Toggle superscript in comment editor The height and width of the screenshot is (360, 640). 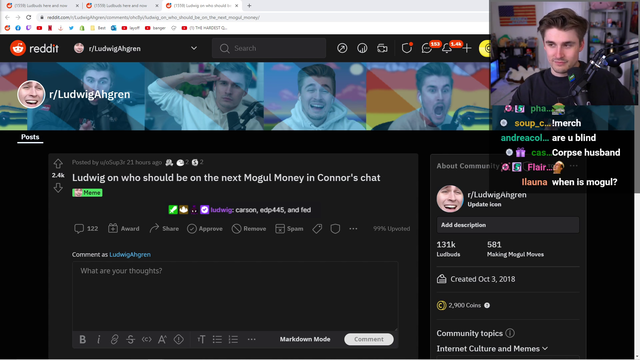162,339
